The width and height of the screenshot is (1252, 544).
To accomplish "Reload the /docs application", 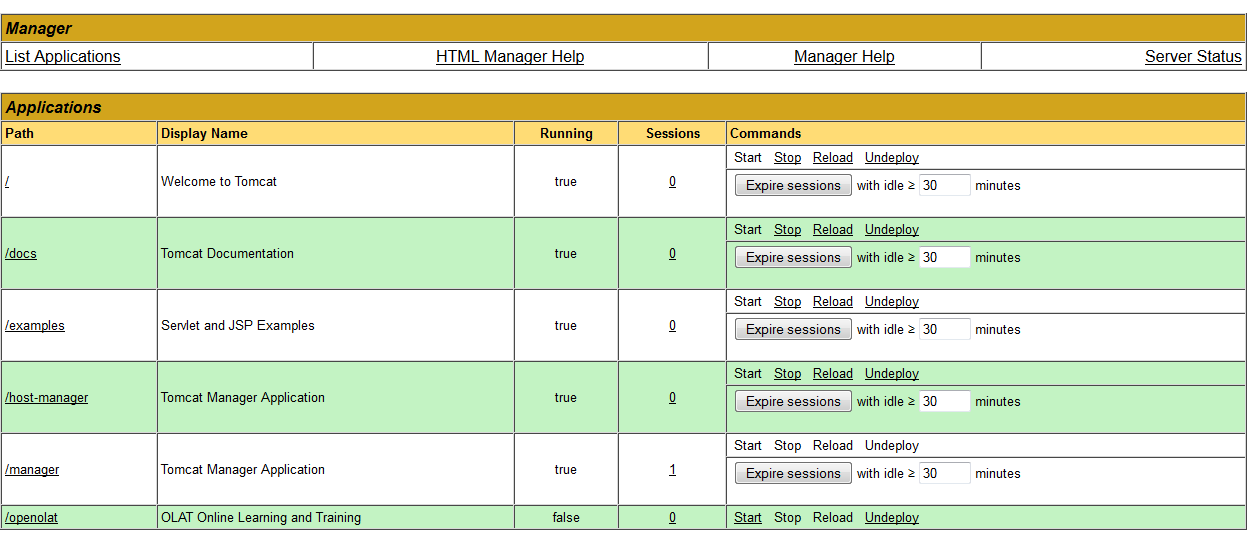I will (x=833, y=230).
